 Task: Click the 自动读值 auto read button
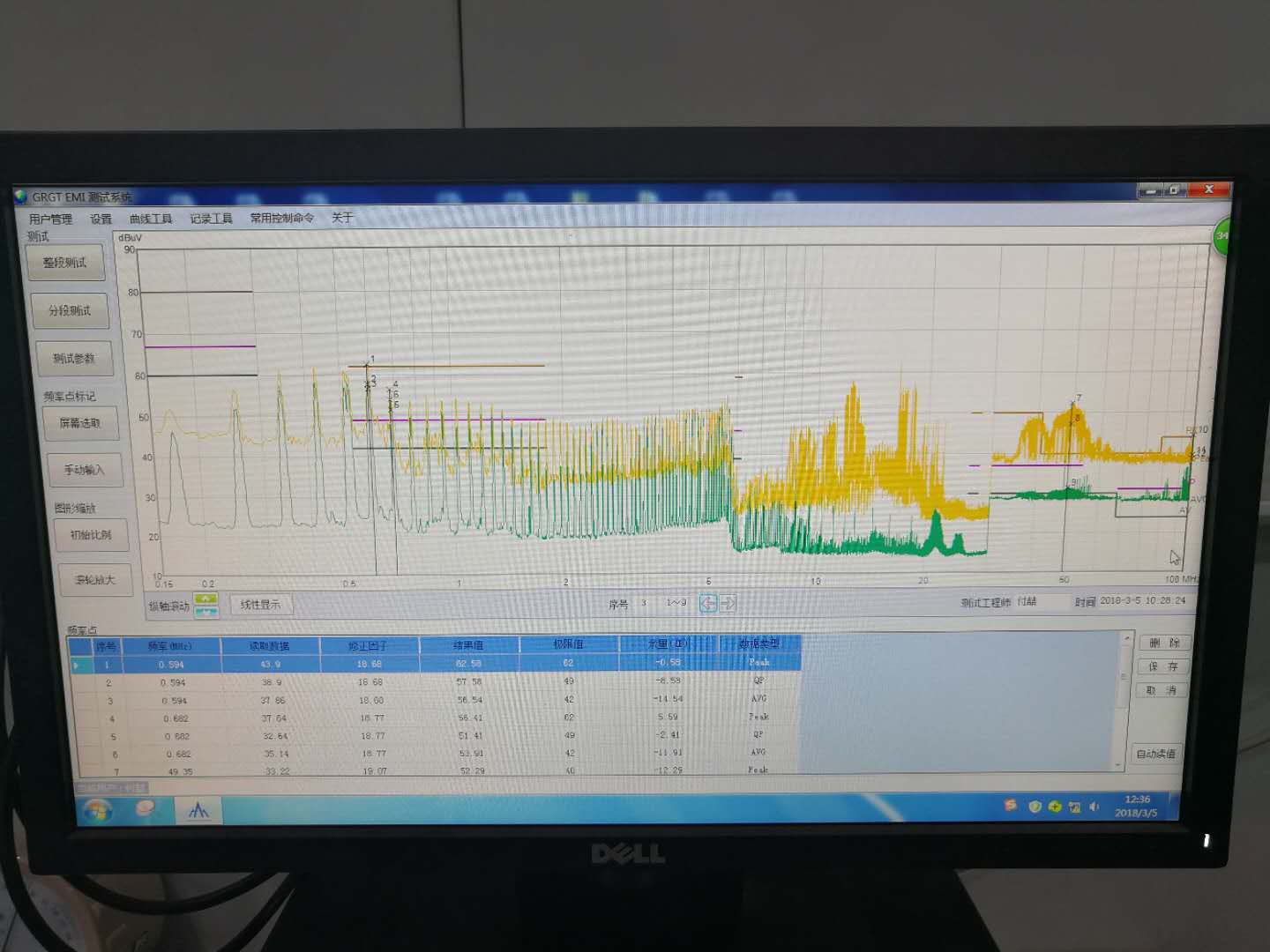pos(1155,754)
